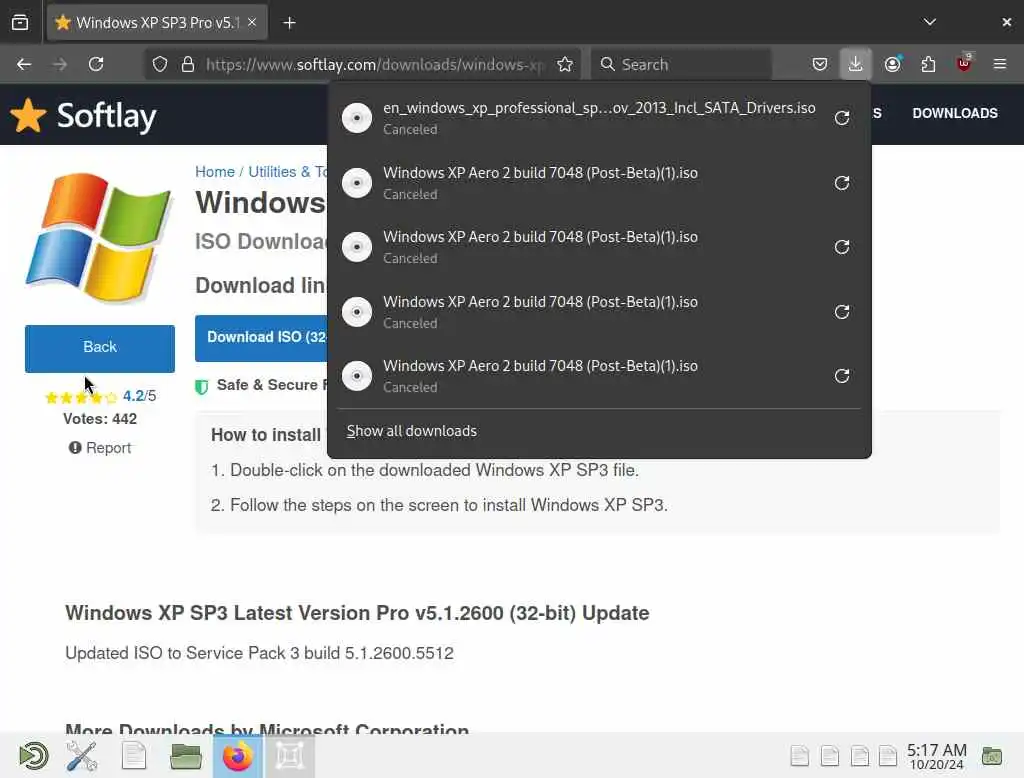Show site security padlock info
1024x778 pixels.
point(188,64)
